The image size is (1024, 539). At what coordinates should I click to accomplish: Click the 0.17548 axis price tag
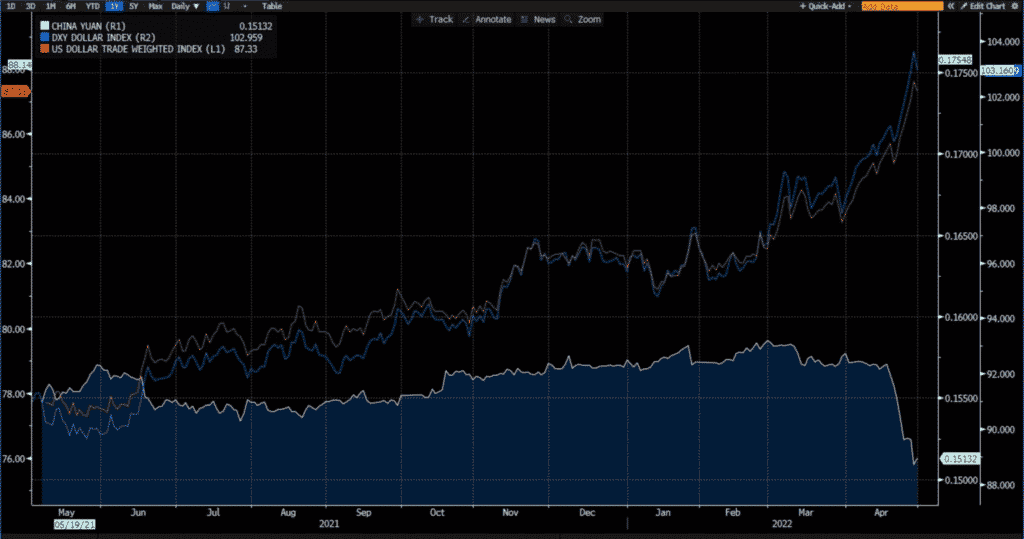pos(955,60)
